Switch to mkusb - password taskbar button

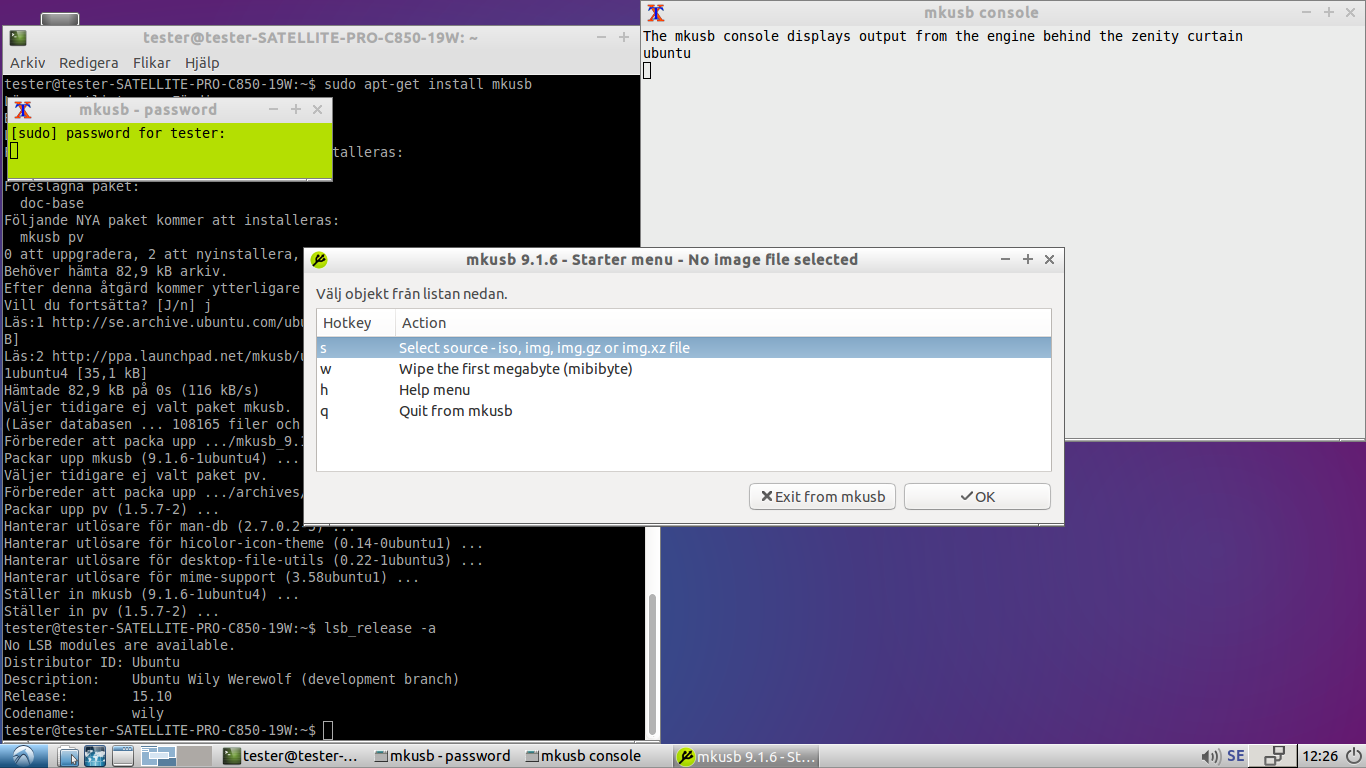coord(442,756)
